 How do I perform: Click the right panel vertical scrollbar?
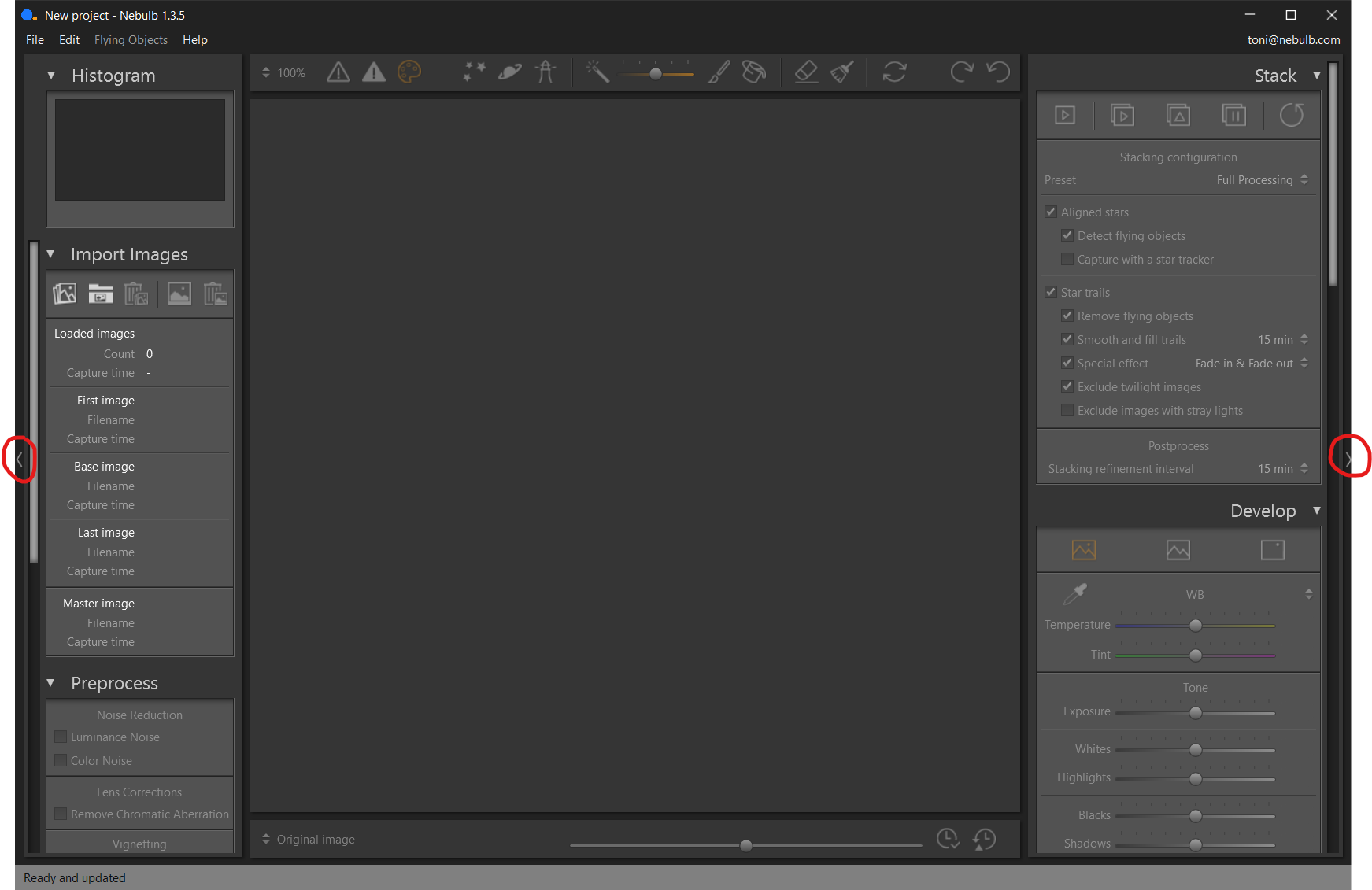click(x=1333, y=173)
